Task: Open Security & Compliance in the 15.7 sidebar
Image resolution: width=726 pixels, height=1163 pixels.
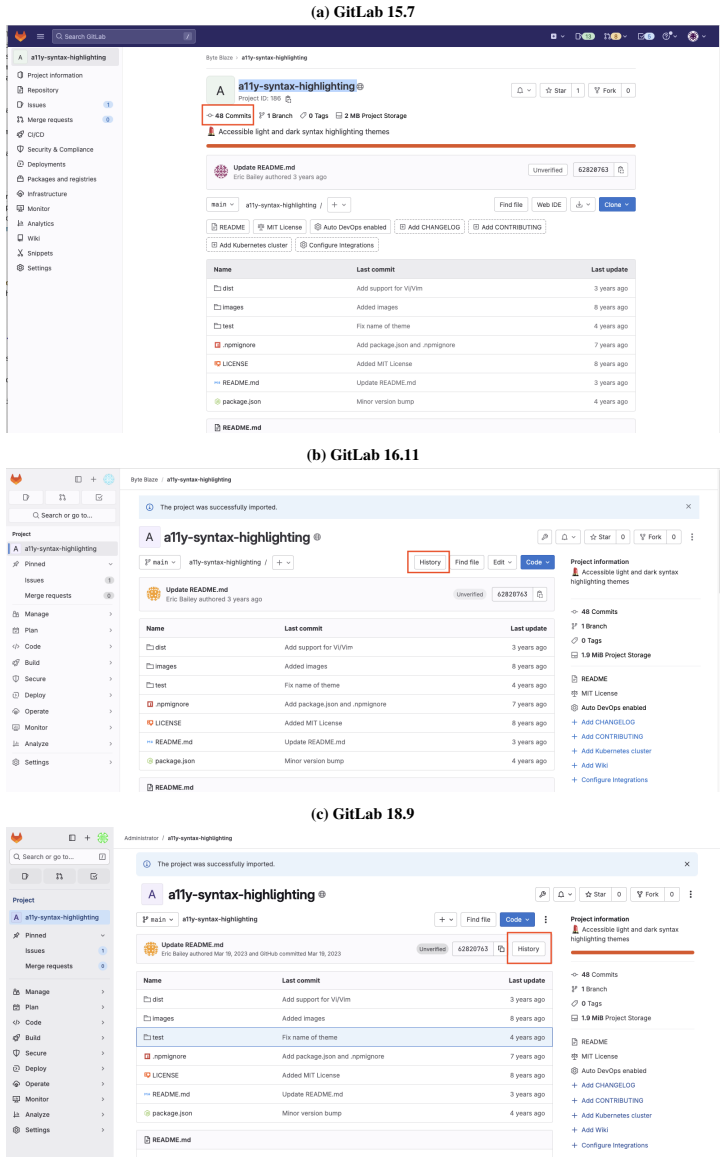Action: click(x=60, y=150)
